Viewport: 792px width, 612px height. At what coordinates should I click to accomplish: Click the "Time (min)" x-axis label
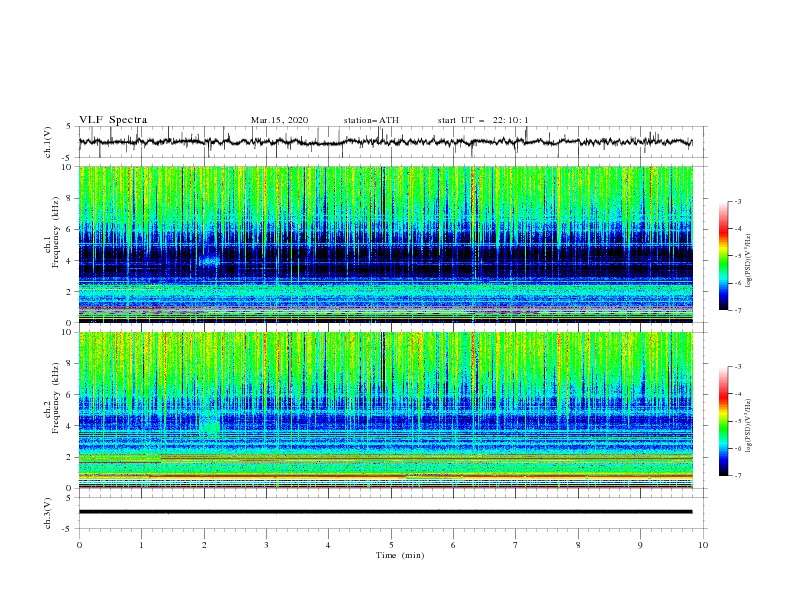coord(400,555)
